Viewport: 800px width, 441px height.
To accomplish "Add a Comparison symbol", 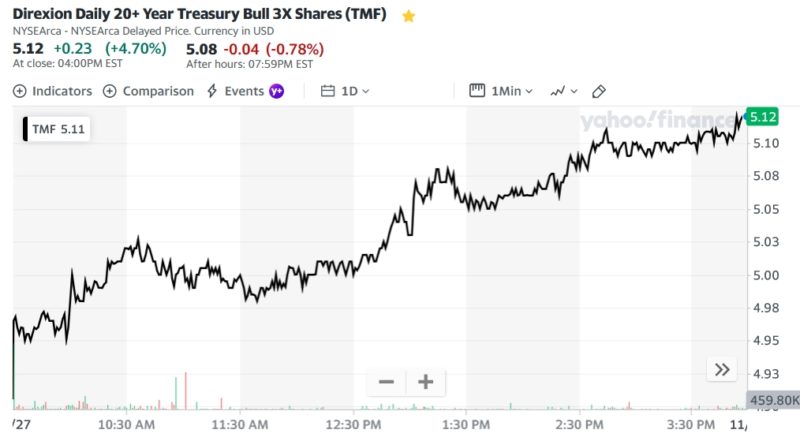I will pyautogui.click(x=148, y=91).
